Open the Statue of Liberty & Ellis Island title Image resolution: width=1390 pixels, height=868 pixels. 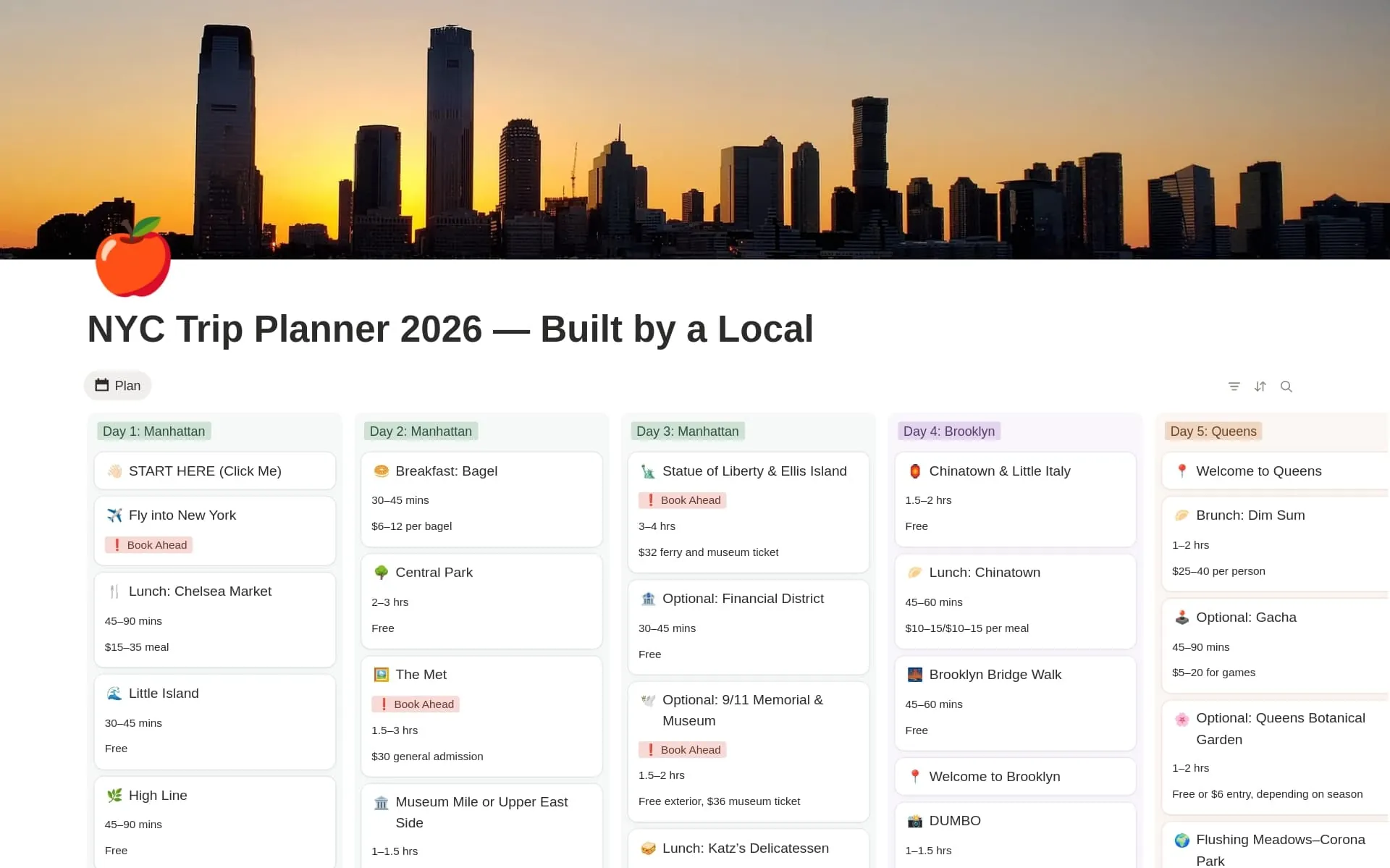[754, 471]
